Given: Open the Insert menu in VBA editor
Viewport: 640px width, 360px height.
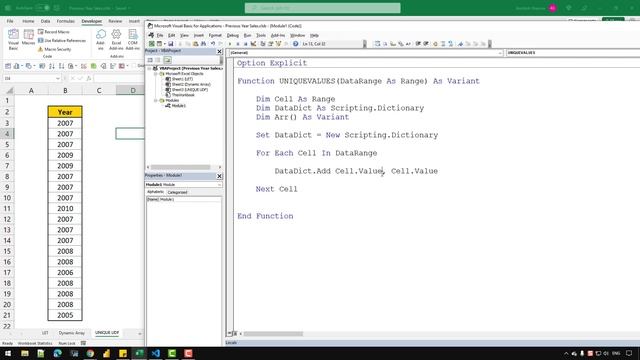Looking at the screenshot, I should coord(198,36).
